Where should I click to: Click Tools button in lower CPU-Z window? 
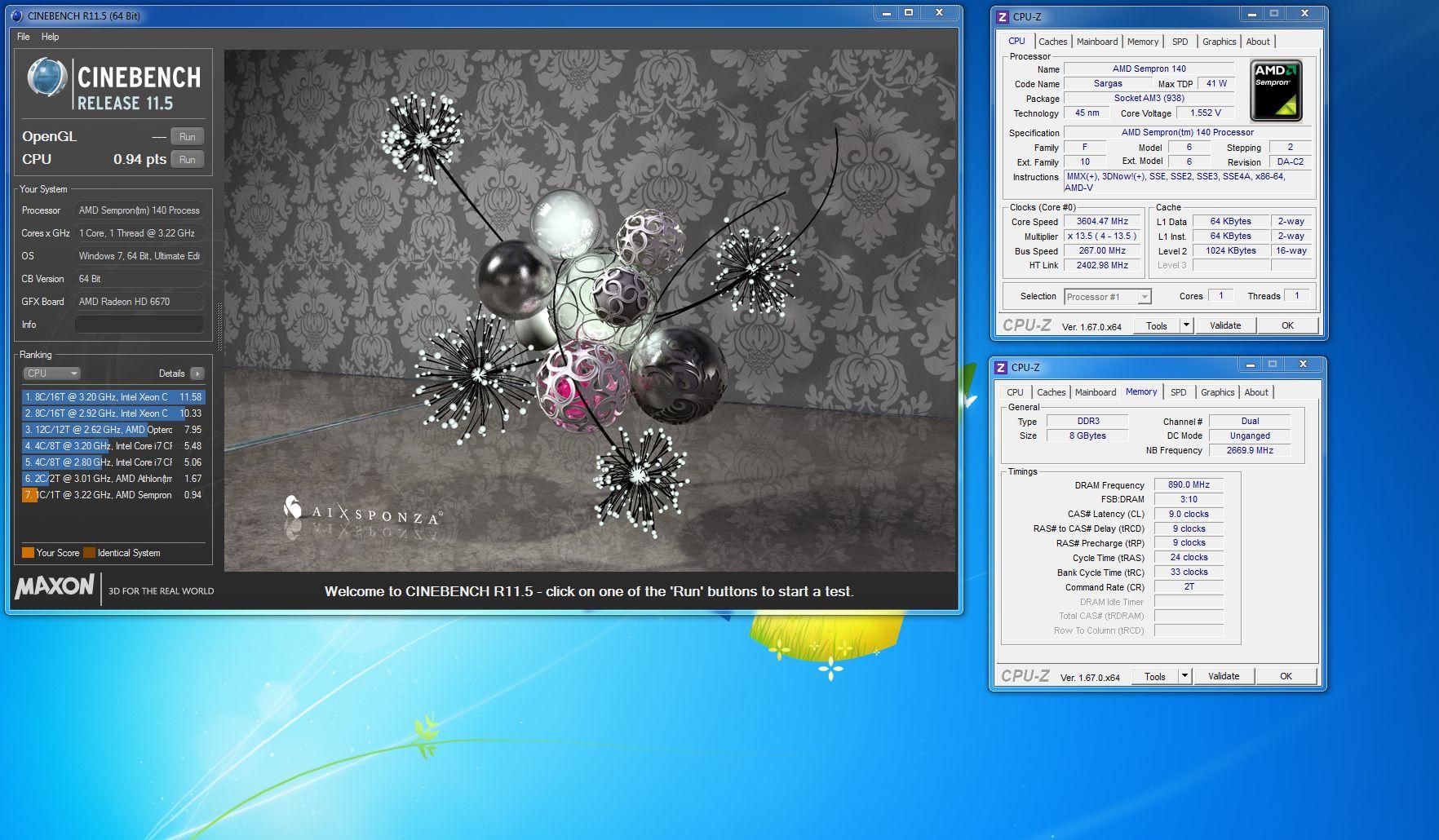[1155, 676]
